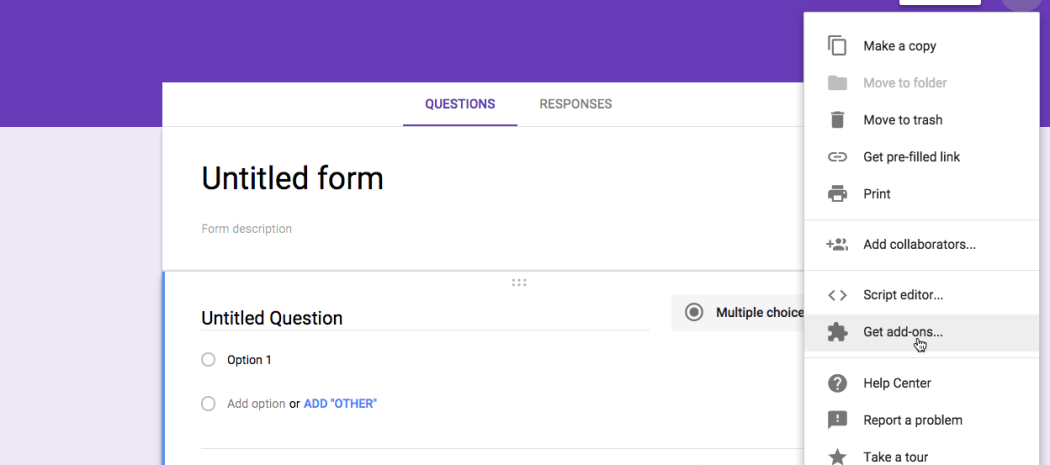The image size is (1050, 465).
Task: Click the Get add-ons puzzle piece icon
Action: tap(837, 332)
